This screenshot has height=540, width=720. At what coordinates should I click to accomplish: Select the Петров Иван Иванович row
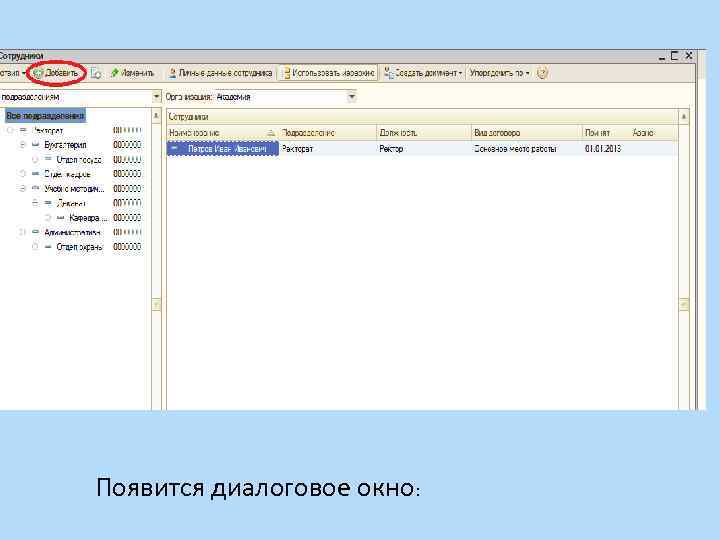tap(422, 149)
